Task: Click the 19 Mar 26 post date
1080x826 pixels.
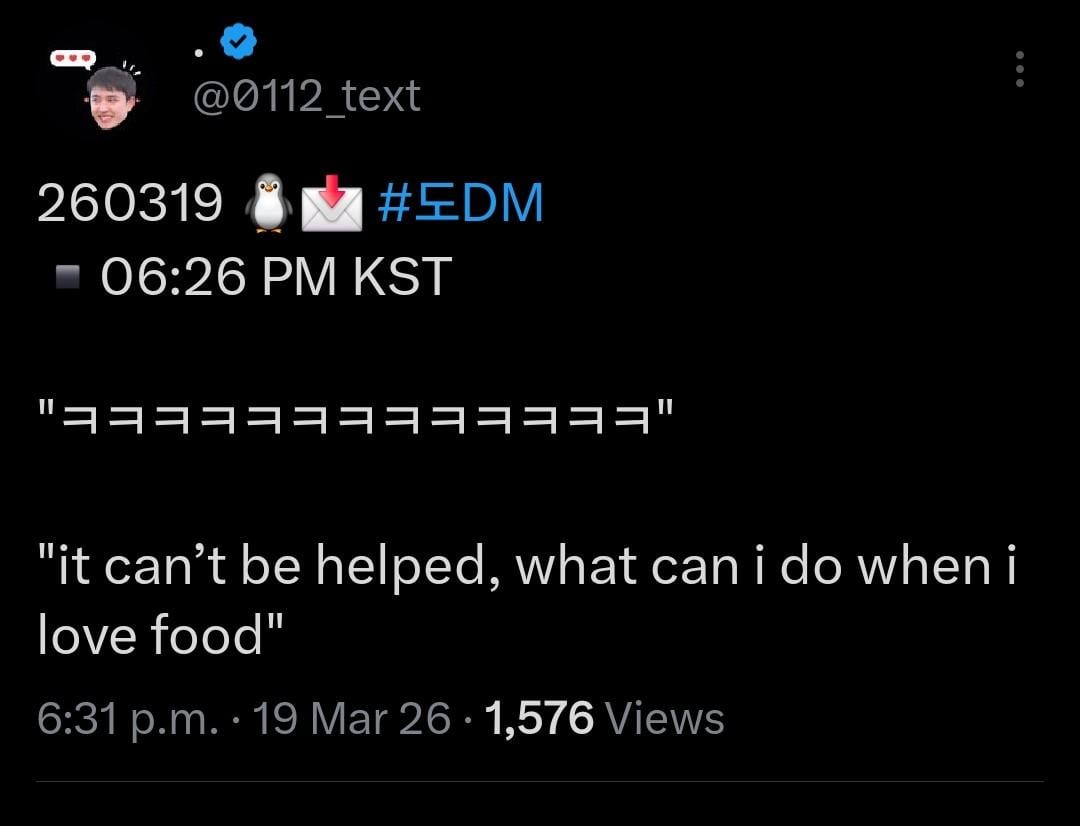Action: [351, 718]
